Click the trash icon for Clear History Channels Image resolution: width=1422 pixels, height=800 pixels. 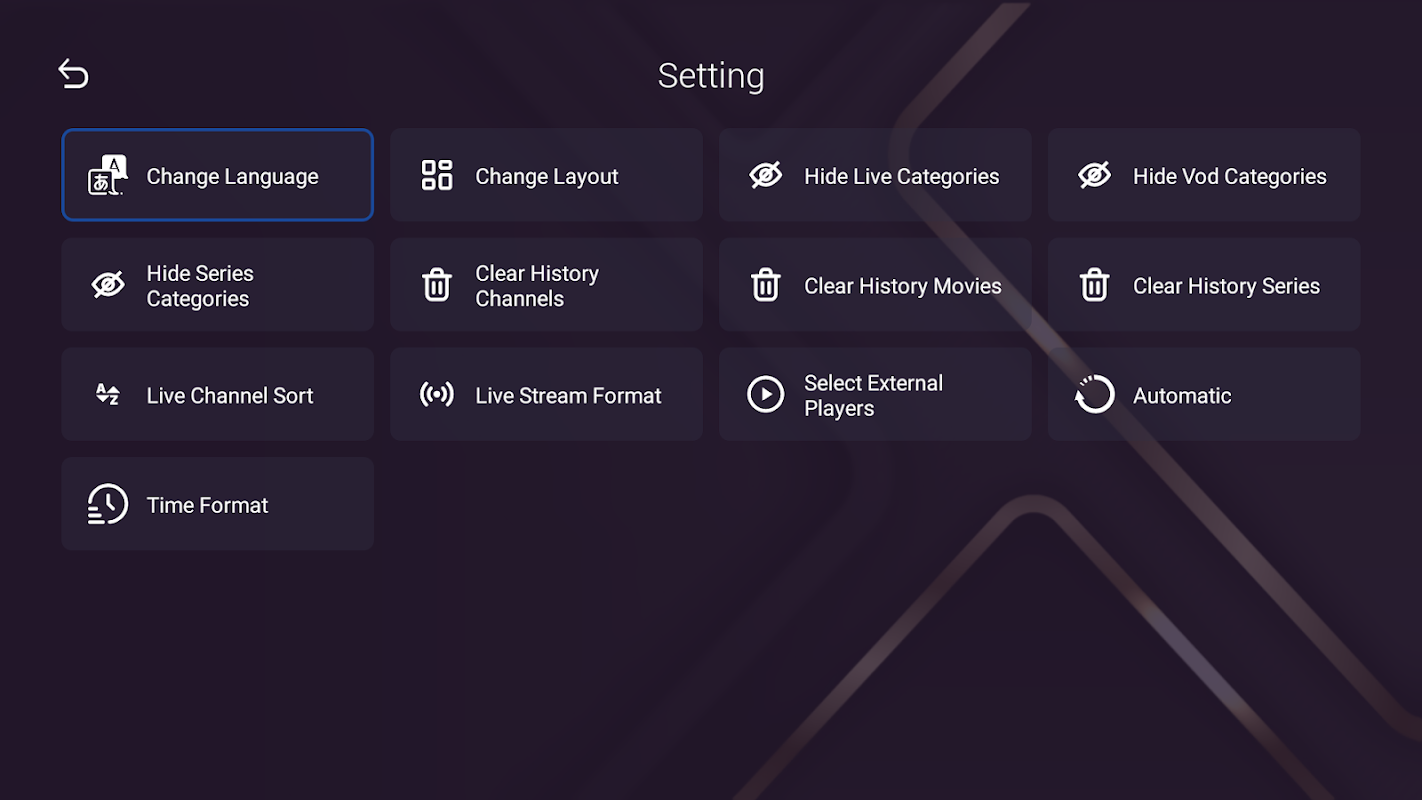(437, 285)
